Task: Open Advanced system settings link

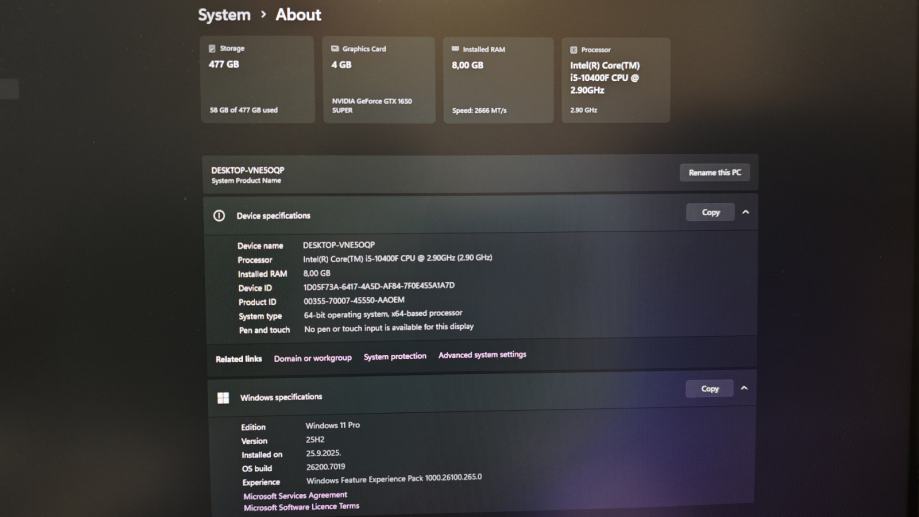Action: (x=482, y=355)
